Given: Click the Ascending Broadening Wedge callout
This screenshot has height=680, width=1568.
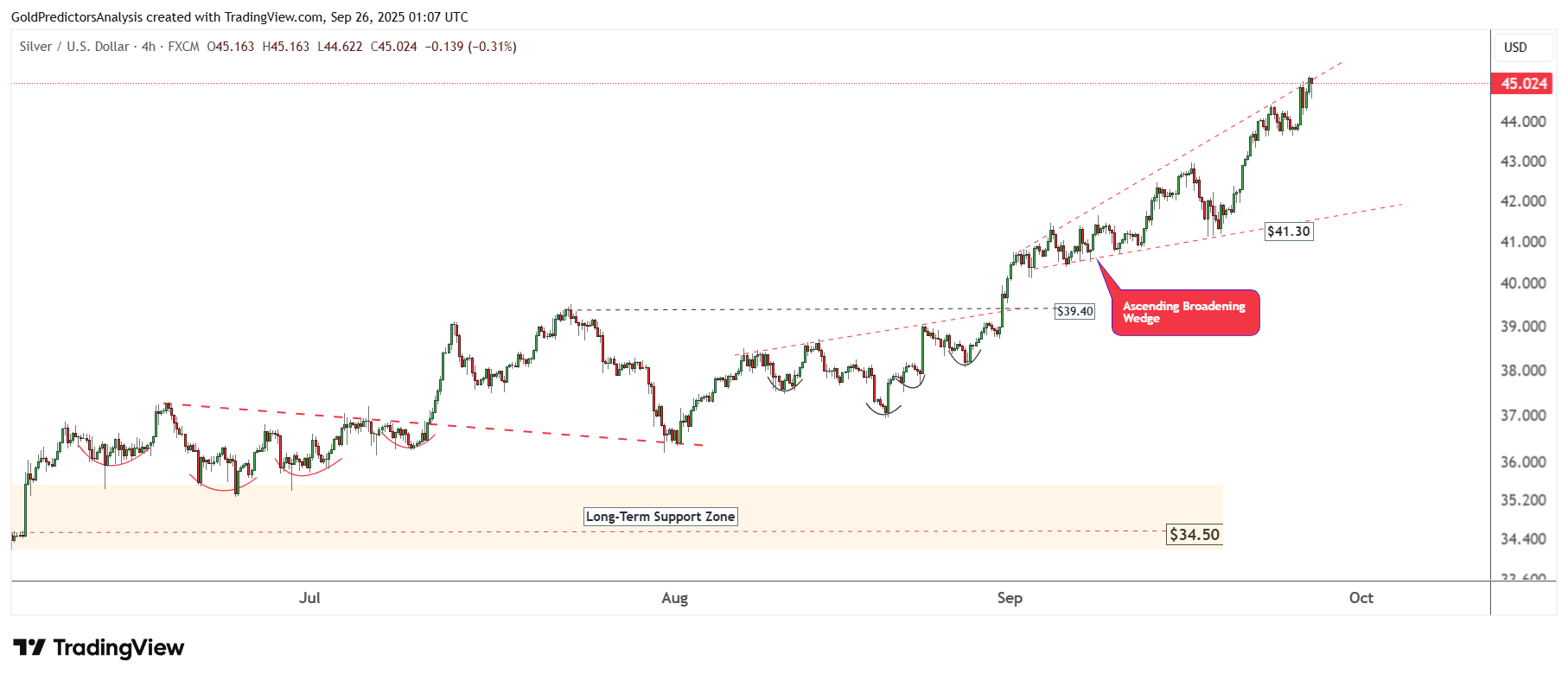Looking at the screenshot, I should click(x=1185, y=312).
